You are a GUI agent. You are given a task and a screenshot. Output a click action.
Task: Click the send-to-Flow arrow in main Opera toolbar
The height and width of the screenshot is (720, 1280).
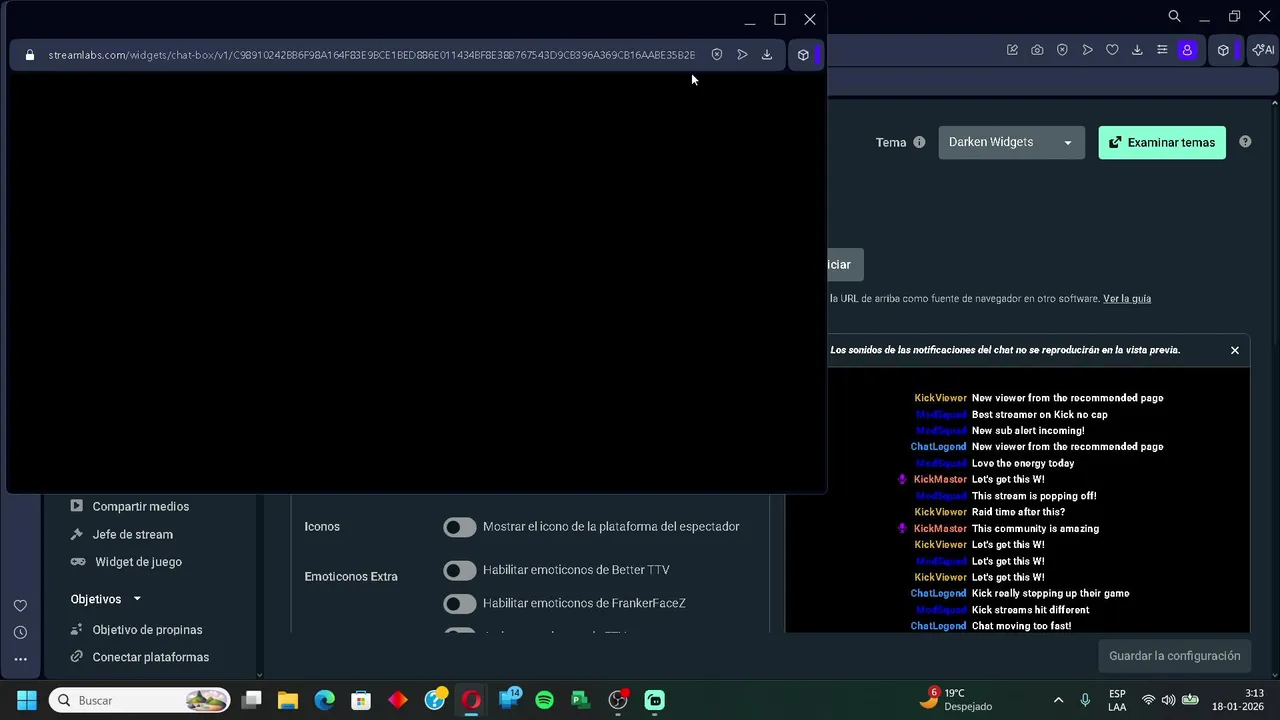click(1087, 50)
